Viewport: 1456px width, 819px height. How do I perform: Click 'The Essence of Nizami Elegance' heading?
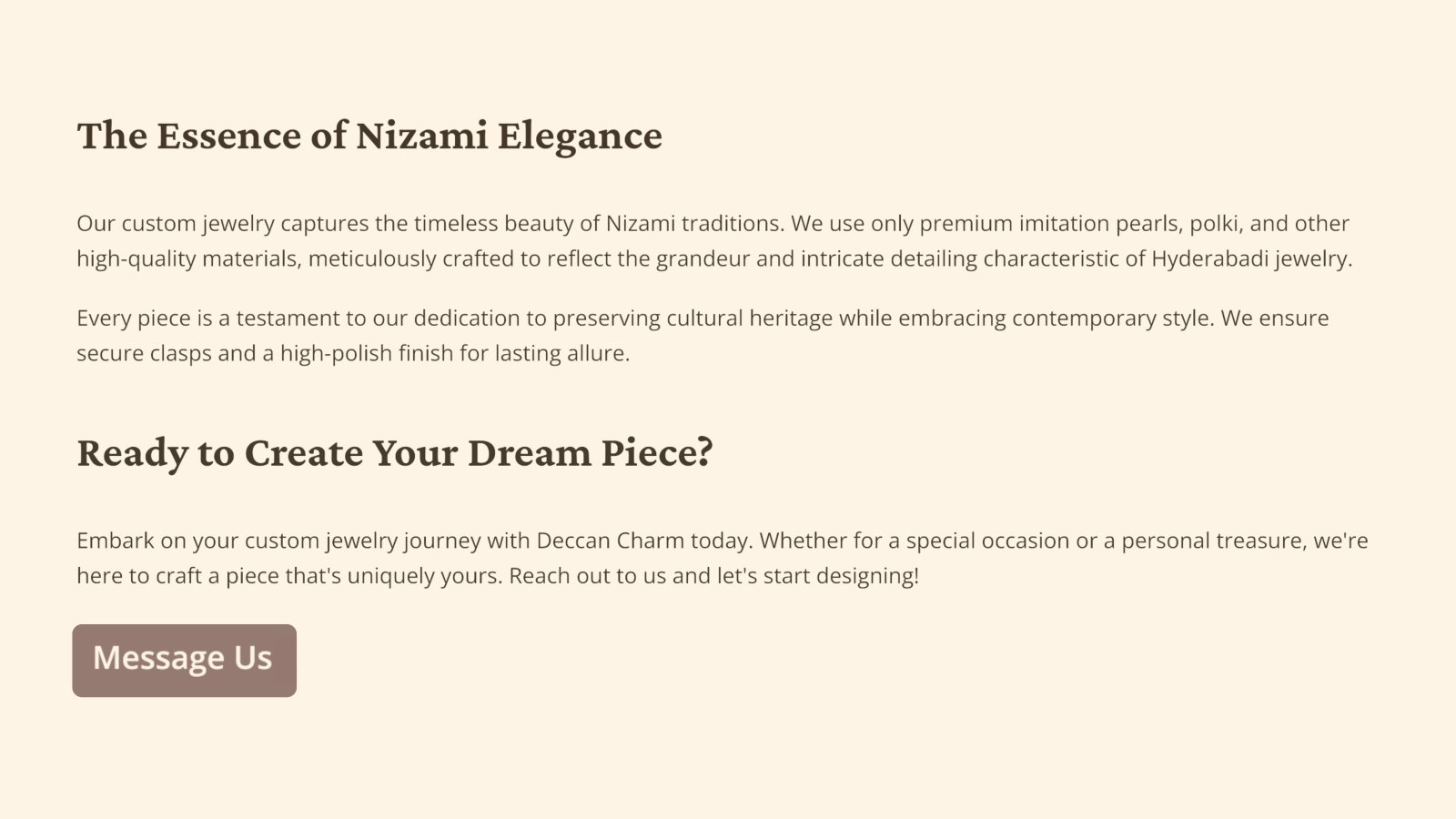(x=369, y=136)
